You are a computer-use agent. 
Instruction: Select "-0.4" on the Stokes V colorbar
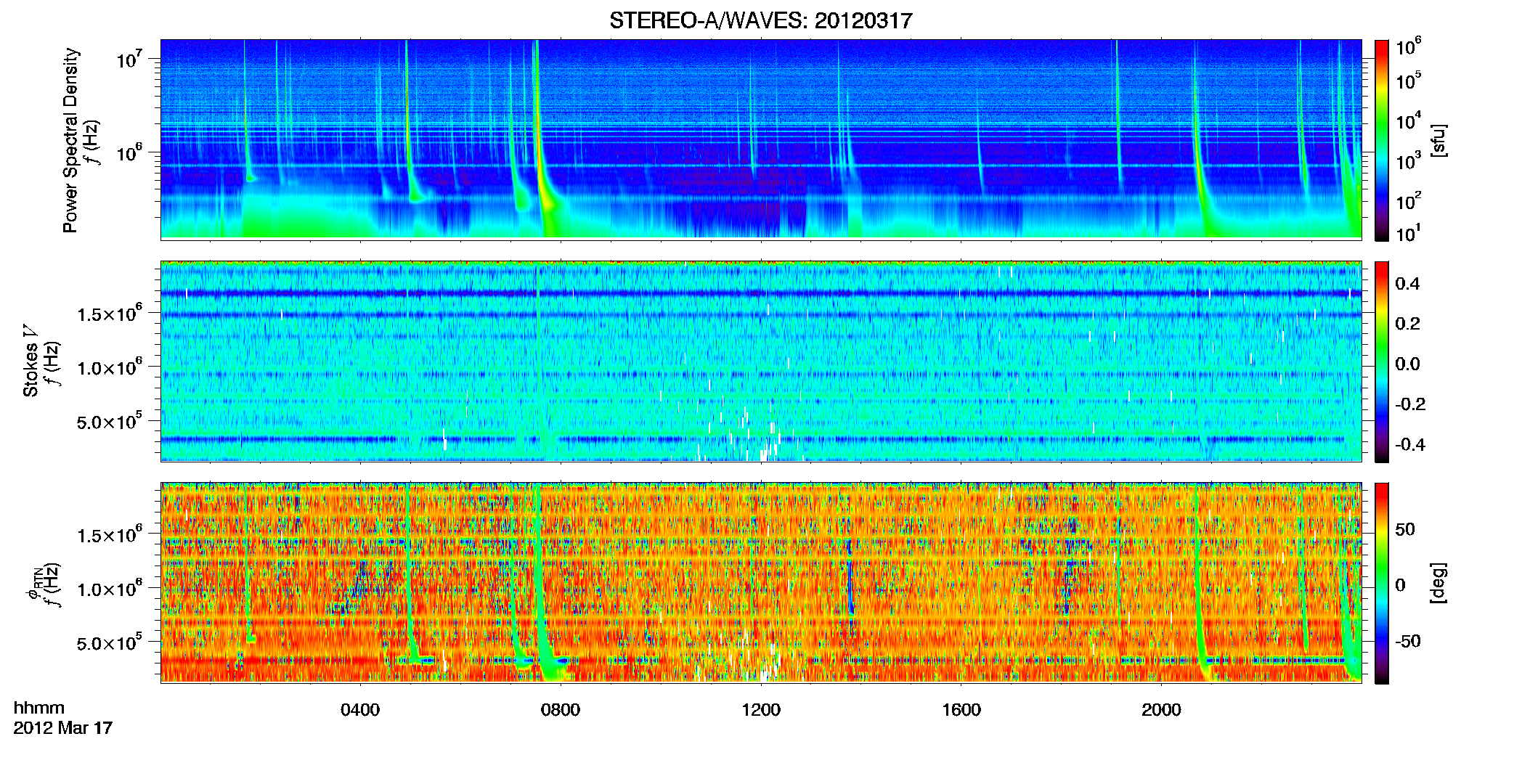click(1410, 444)
